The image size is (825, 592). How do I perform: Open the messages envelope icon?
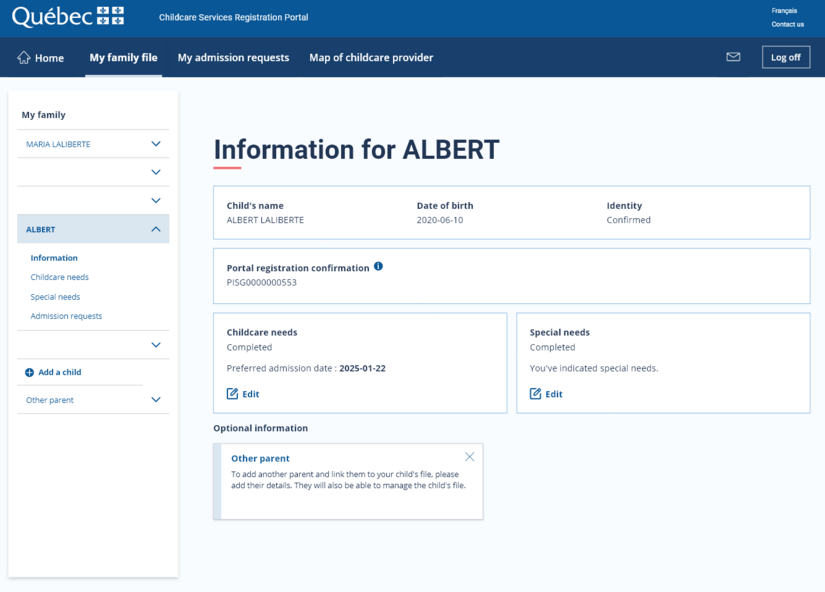pos(733,57)
